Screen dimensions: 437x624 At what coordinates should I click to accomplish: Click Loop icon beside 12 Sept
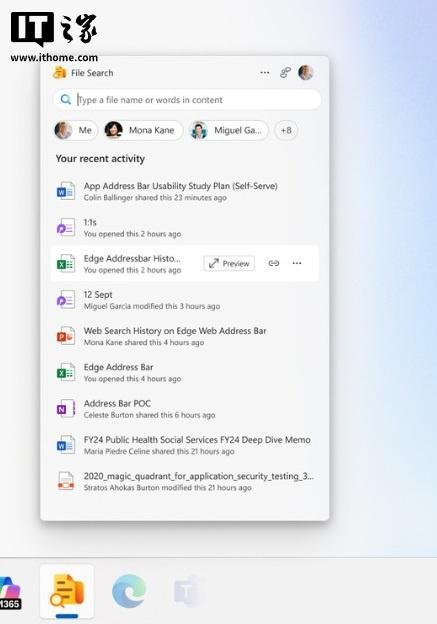pos(66,300)
